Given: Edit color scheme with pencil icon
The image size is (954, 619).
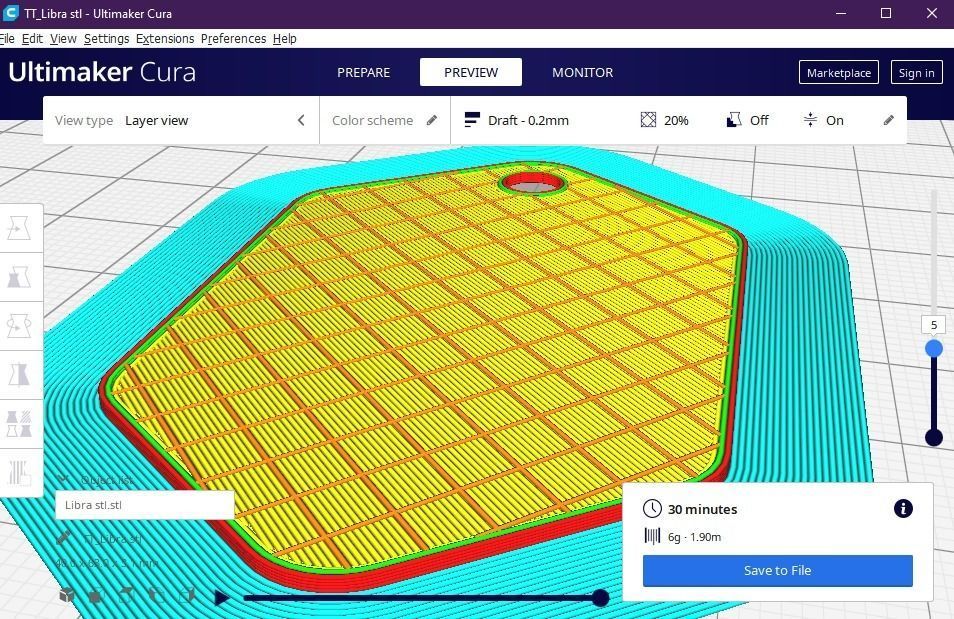Looking at the screenshot, I should (x=432, y=120).
